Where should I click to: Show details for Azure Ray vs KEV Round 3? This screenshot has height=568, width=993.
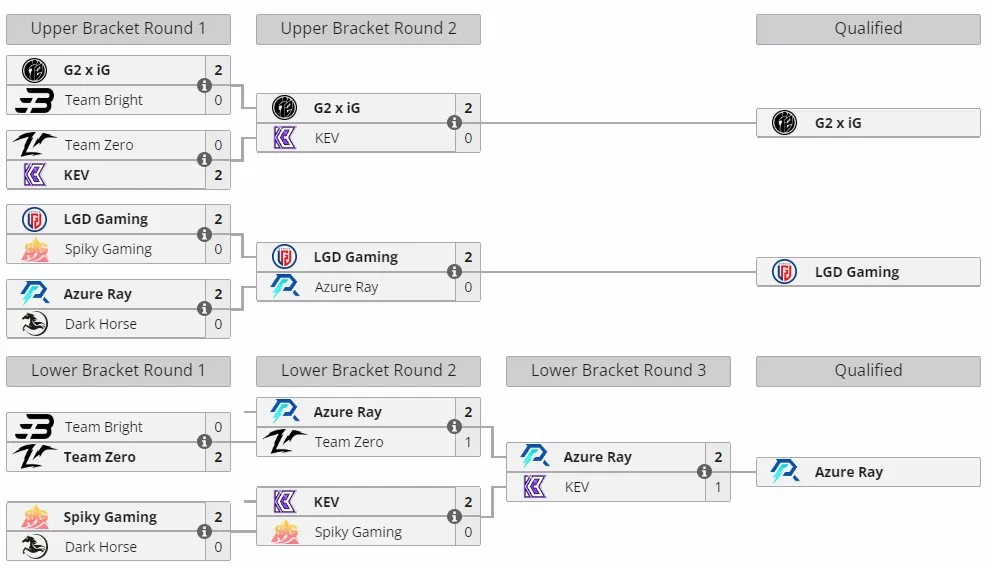(x=704, y=472)
